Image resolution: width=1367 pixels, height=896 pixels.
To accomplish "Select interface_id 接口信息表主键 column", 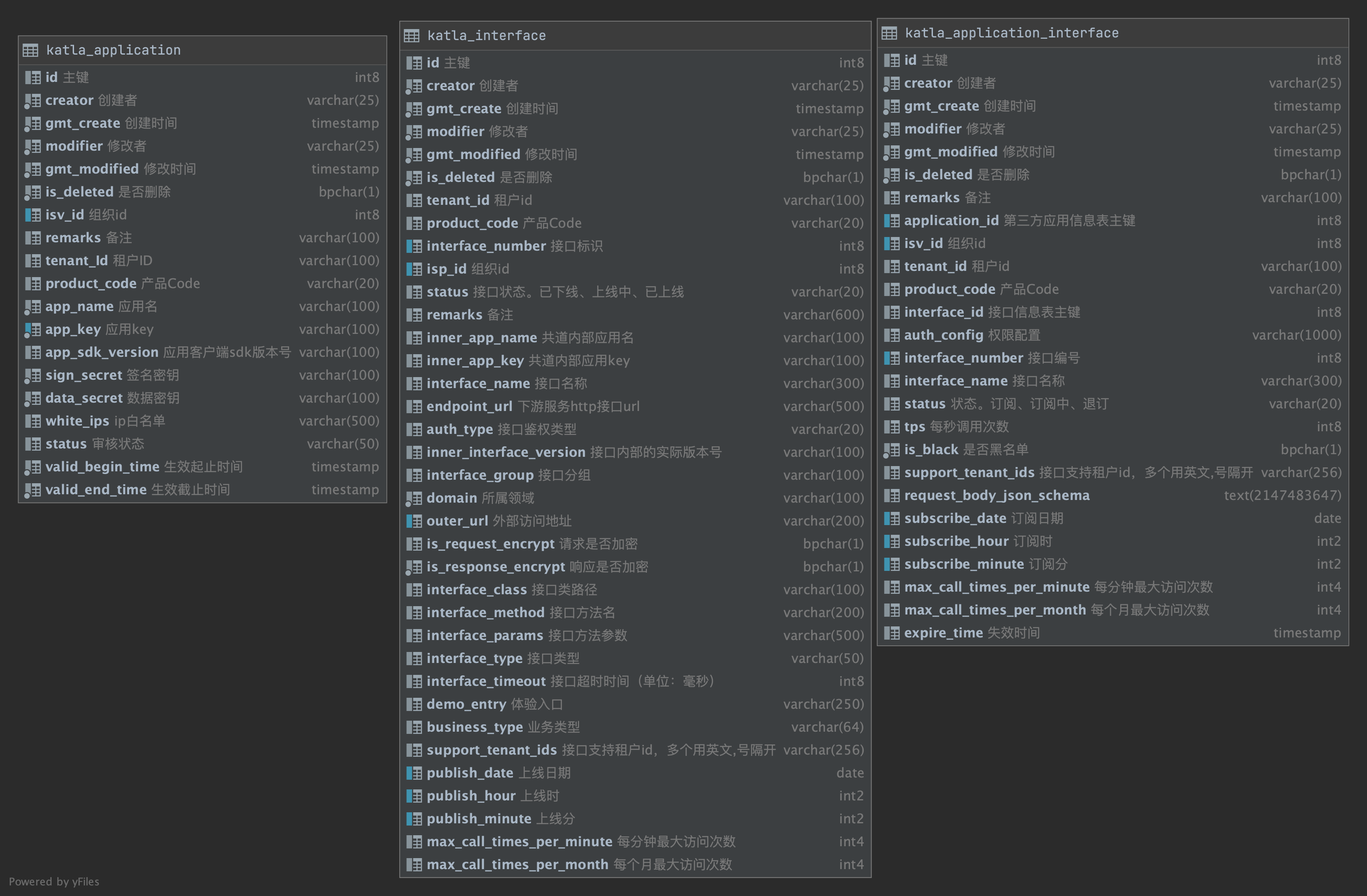I will point(1113,312).
